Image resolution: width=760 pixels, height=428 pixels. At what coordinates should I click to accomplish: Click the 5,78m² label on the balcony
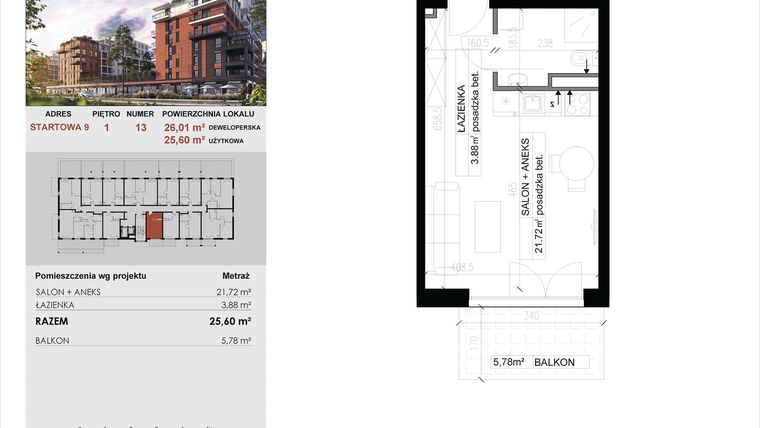tap(509, 362)
